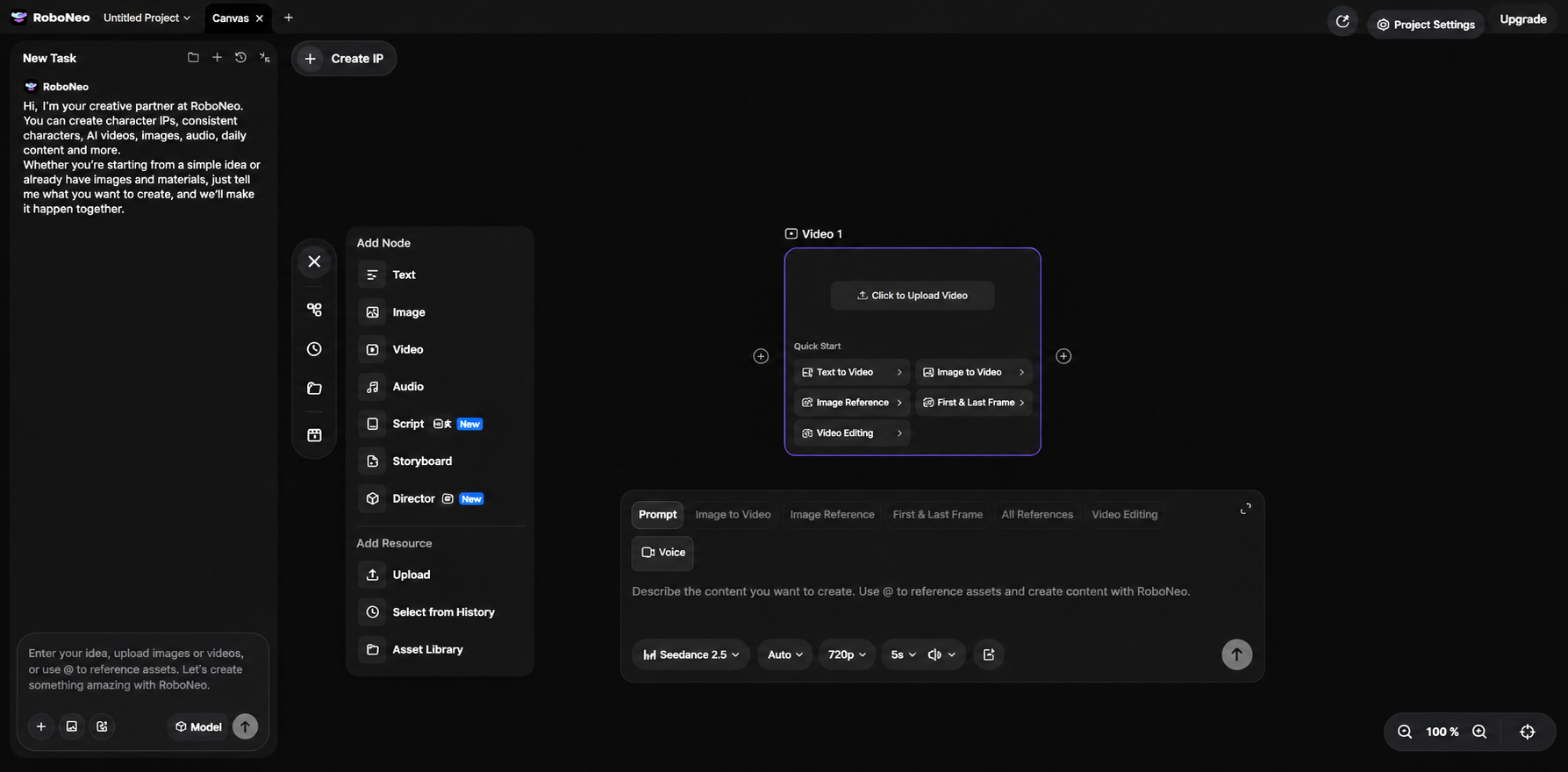Open Project Settings
Screen dimensions: 1568x772
(x=1426, y=25)
